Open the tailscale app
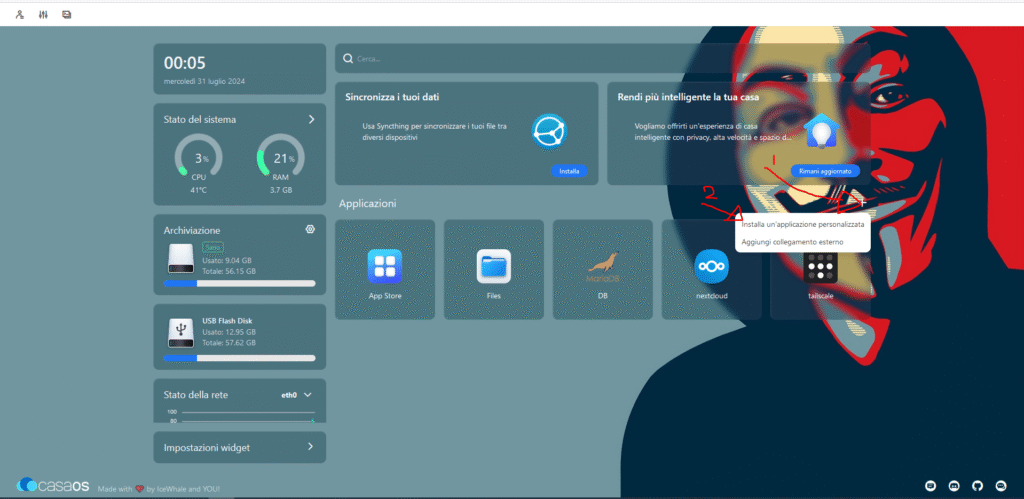The width and height of the screenshot is (1024, 499). click(820, 266)
